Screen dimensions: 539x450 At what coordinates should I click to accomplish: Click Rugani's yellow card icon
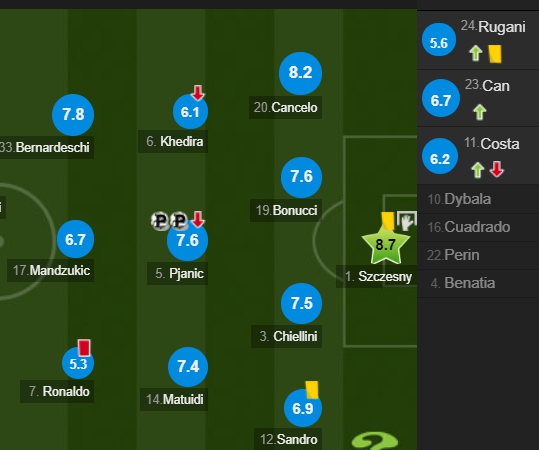(x=495, y=54)
